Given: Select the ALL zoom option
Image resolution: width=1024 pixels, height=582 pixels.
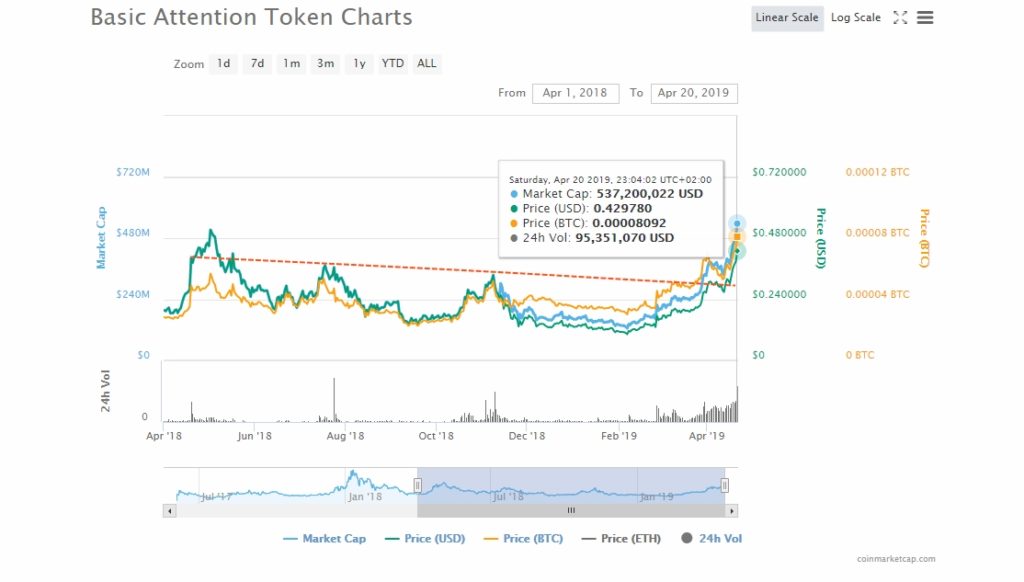Looking at the screenshot, I should [x=427, y=63].
